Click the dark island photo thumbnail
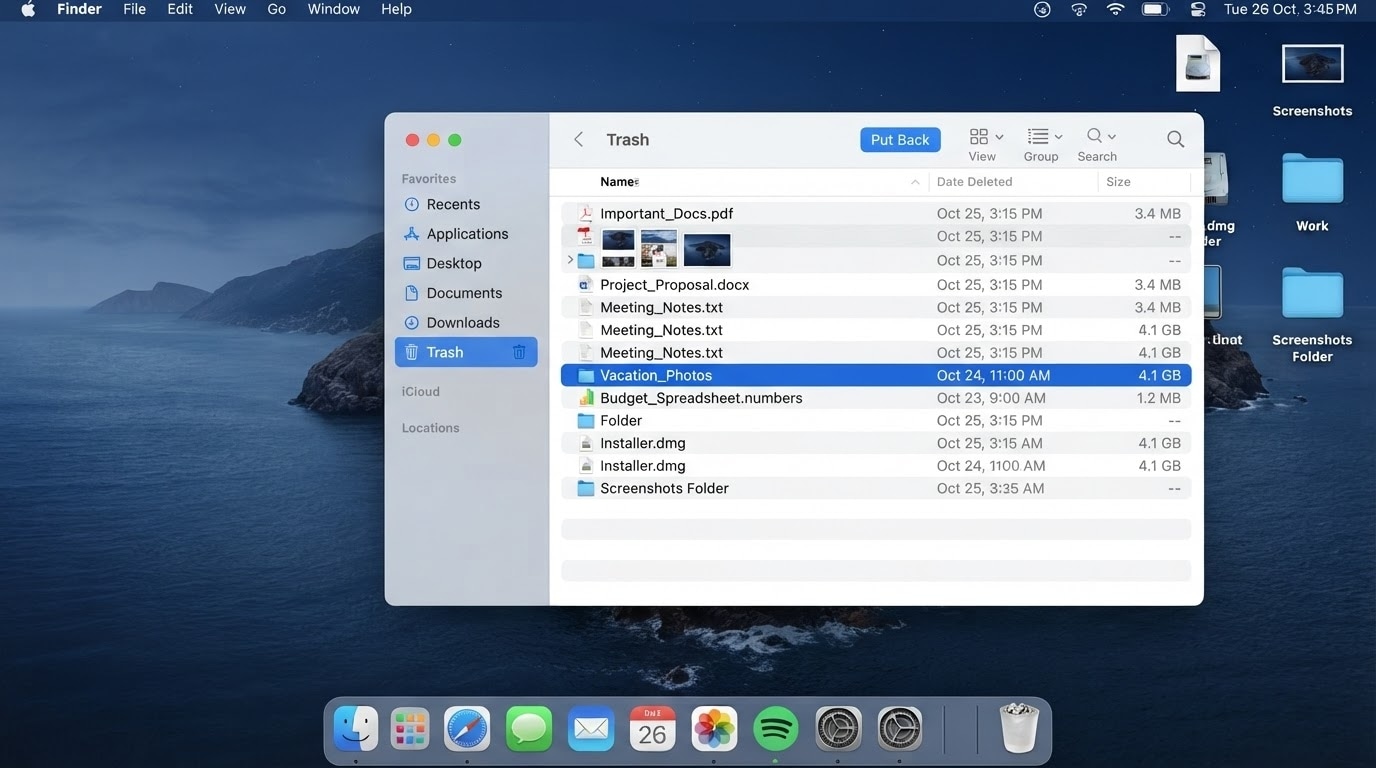Viewport: 1376px width, 768px height. tap(706, 249)
